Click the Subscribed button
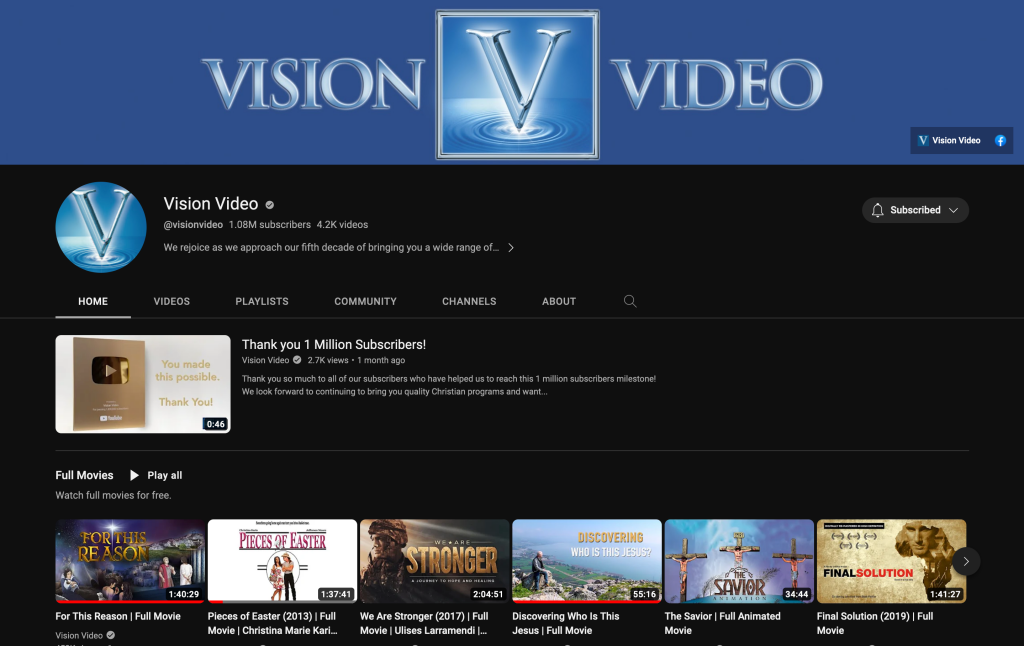 coord(915,210)
